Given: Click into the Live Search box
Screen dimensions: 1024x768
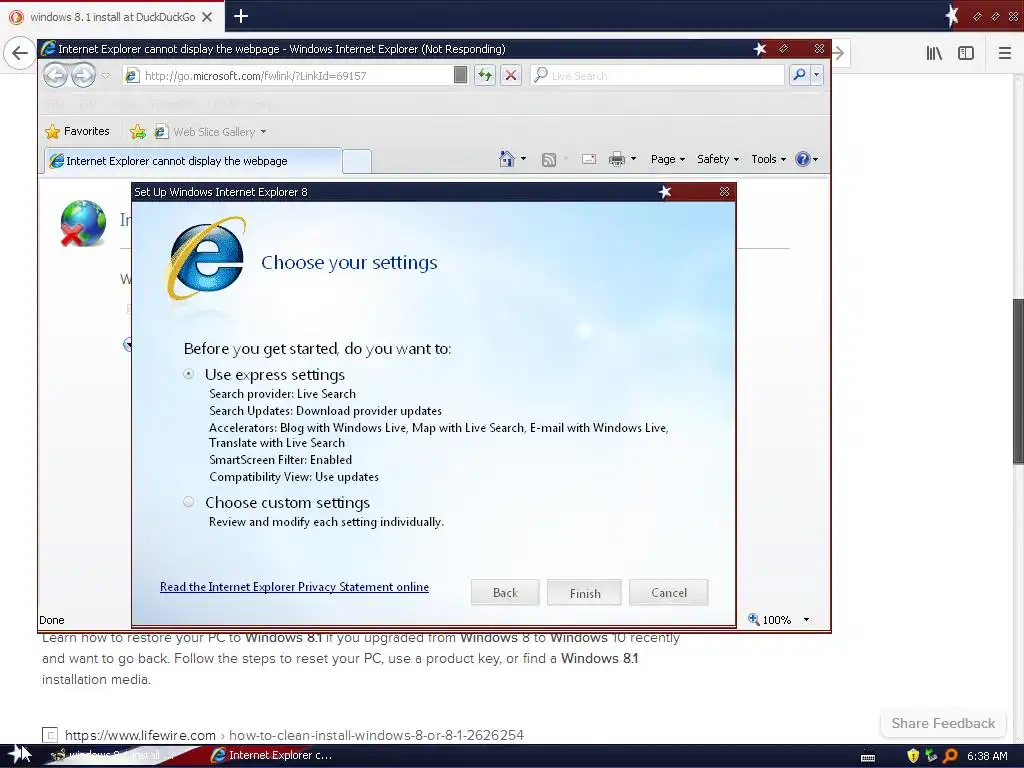Looking at the screenshot, I should 656,76.
